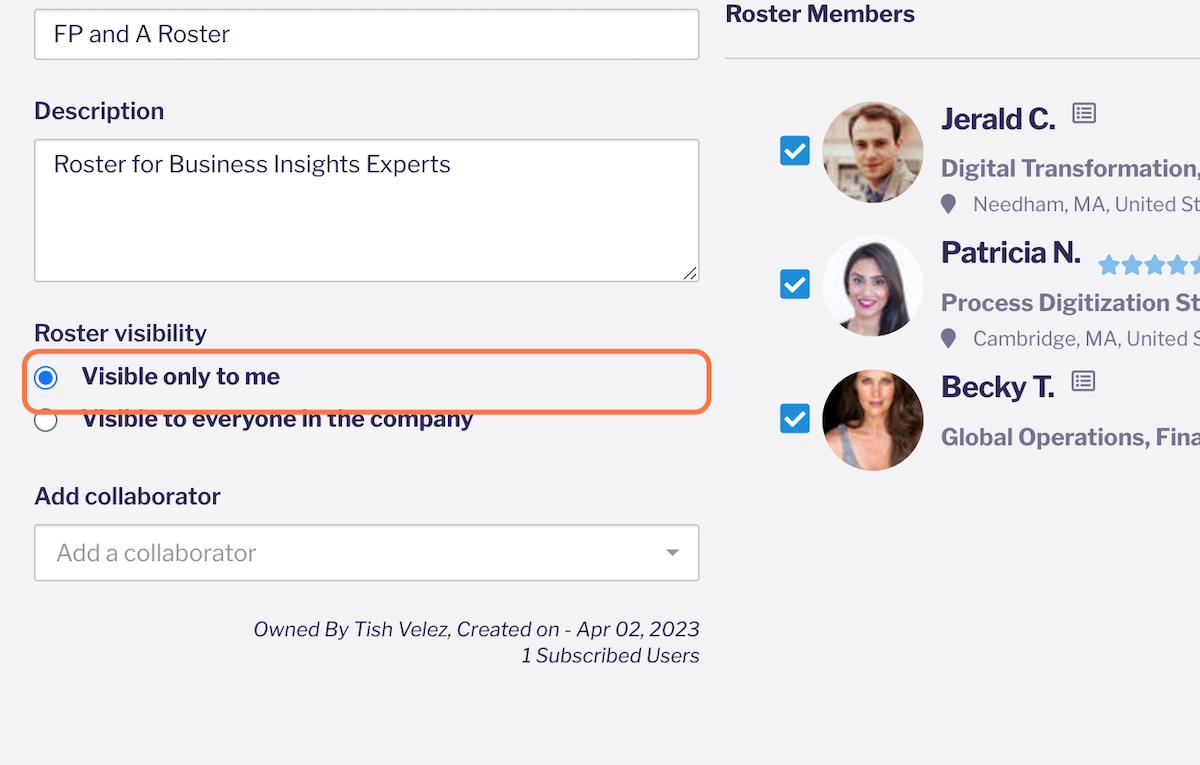Open the Add a collaborator combo box
The width and height of the screenshot is (1200, 765).
point(350,553)
